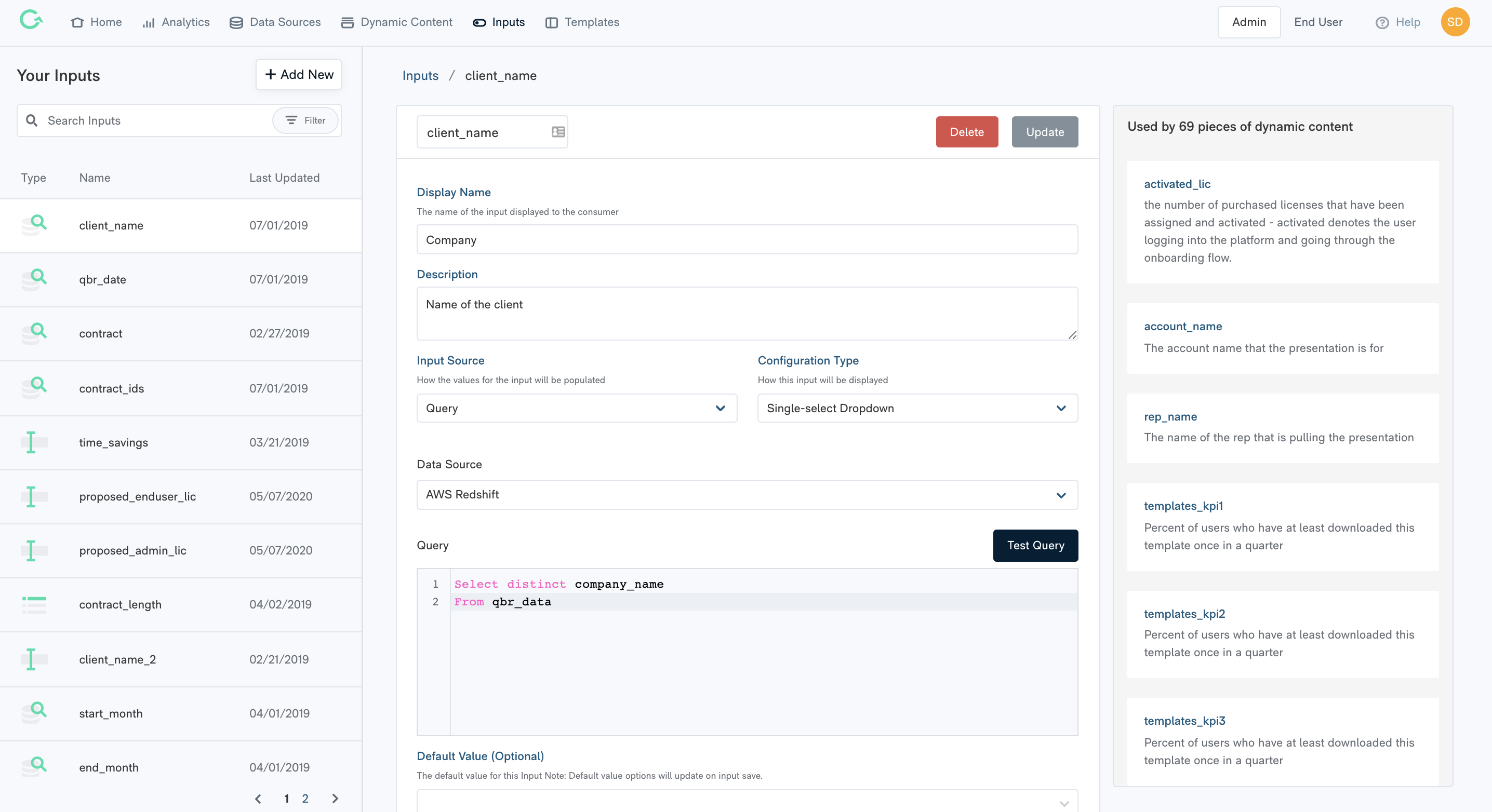Open the rep_name link
Viewport: 1492px width, 812px height.
(x=1170, y=417)
